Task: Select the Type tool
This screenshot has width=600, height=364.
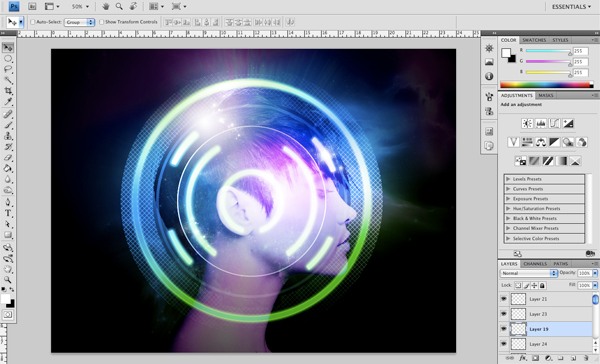Action: [8, 214]
